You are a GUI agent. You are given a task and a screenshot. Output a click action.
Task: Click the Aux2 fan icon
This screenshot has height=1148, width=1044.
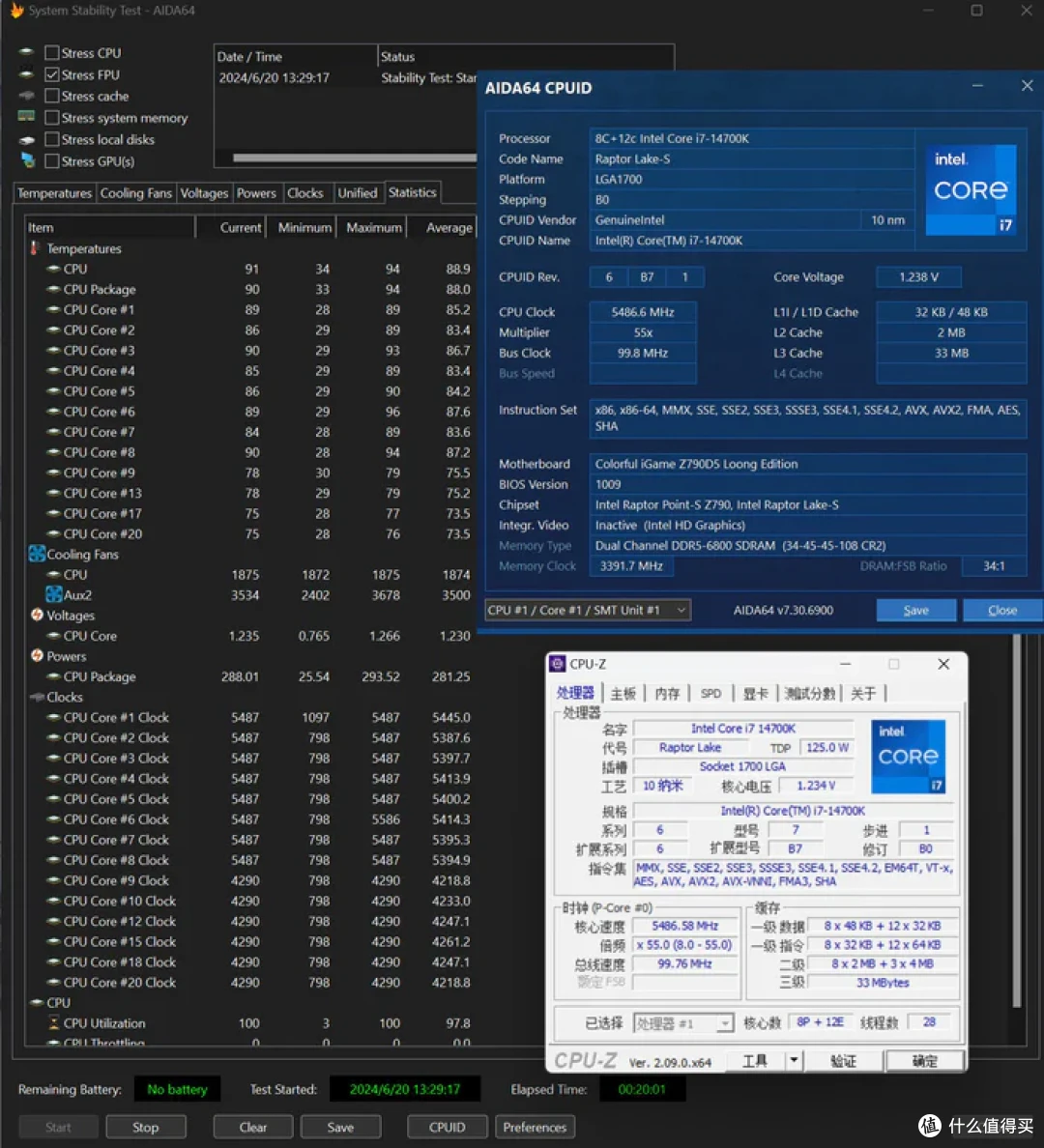53,594
